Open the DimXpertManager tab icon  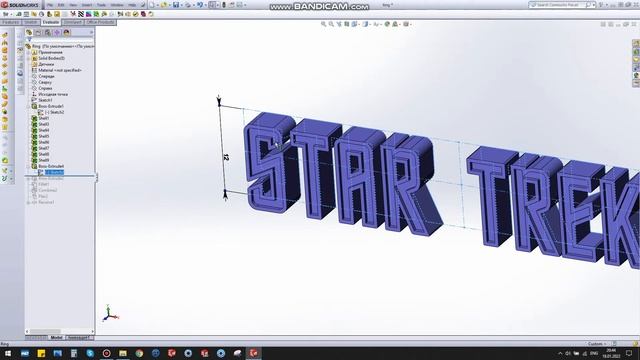[57, 32]
